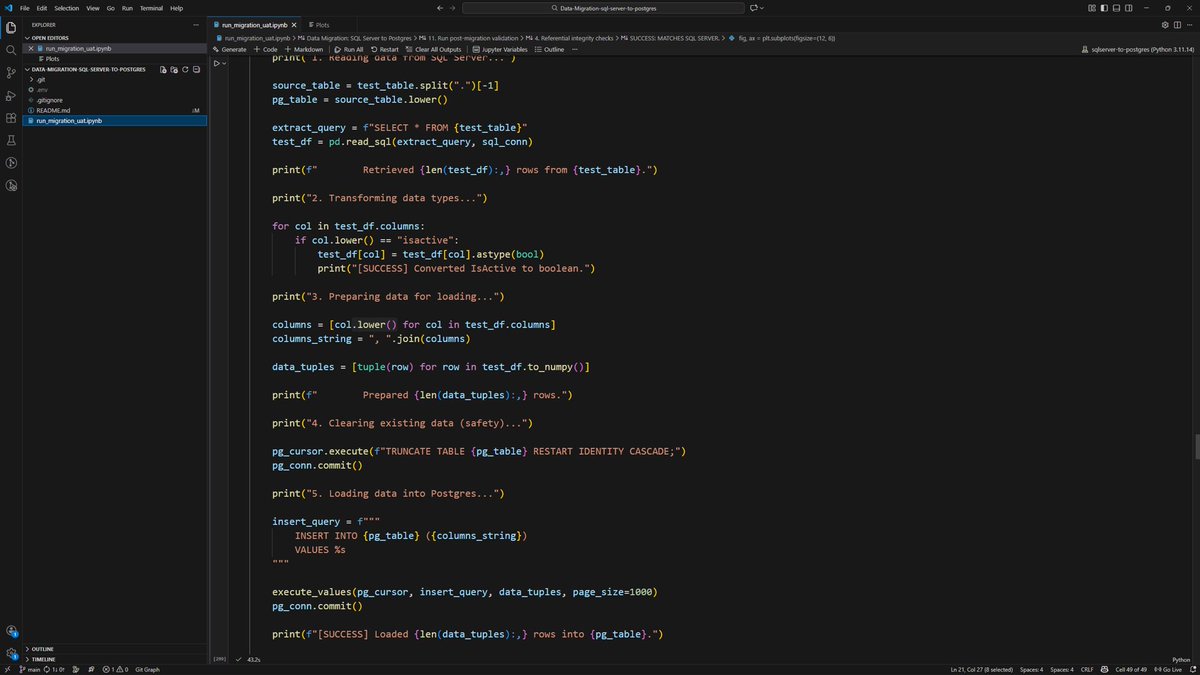1200x675 pixels.
Task: Open editor more actions ellipsis
Action: pos(1189,24)
